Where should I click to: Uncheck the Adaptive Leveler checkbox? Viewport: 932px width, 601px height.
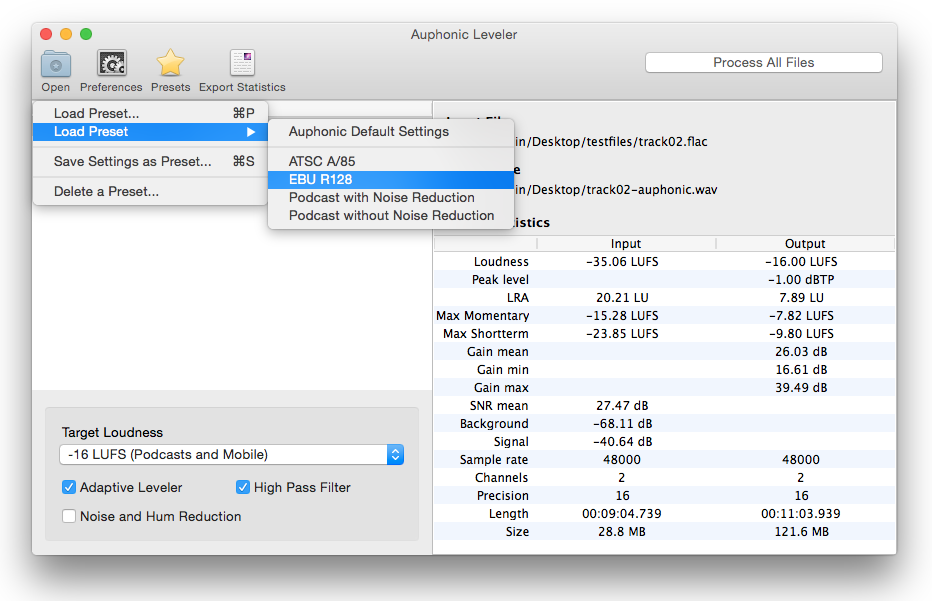[69, 487]
